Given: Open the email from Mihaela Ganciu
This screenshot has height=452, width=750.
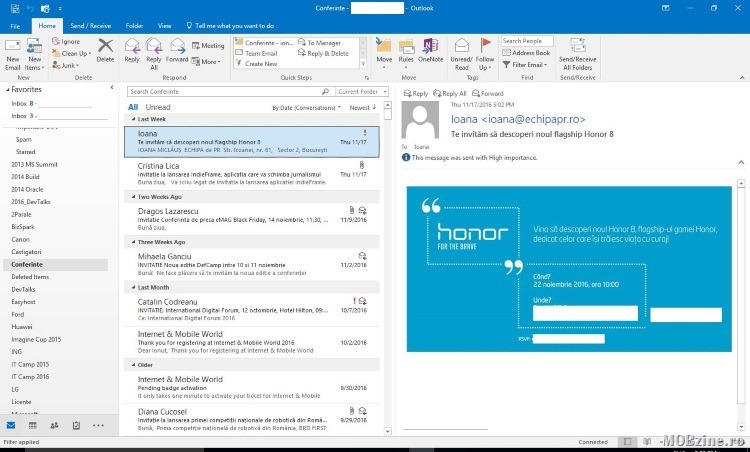Looking at the screenshot, I should (x=252, y=264).
